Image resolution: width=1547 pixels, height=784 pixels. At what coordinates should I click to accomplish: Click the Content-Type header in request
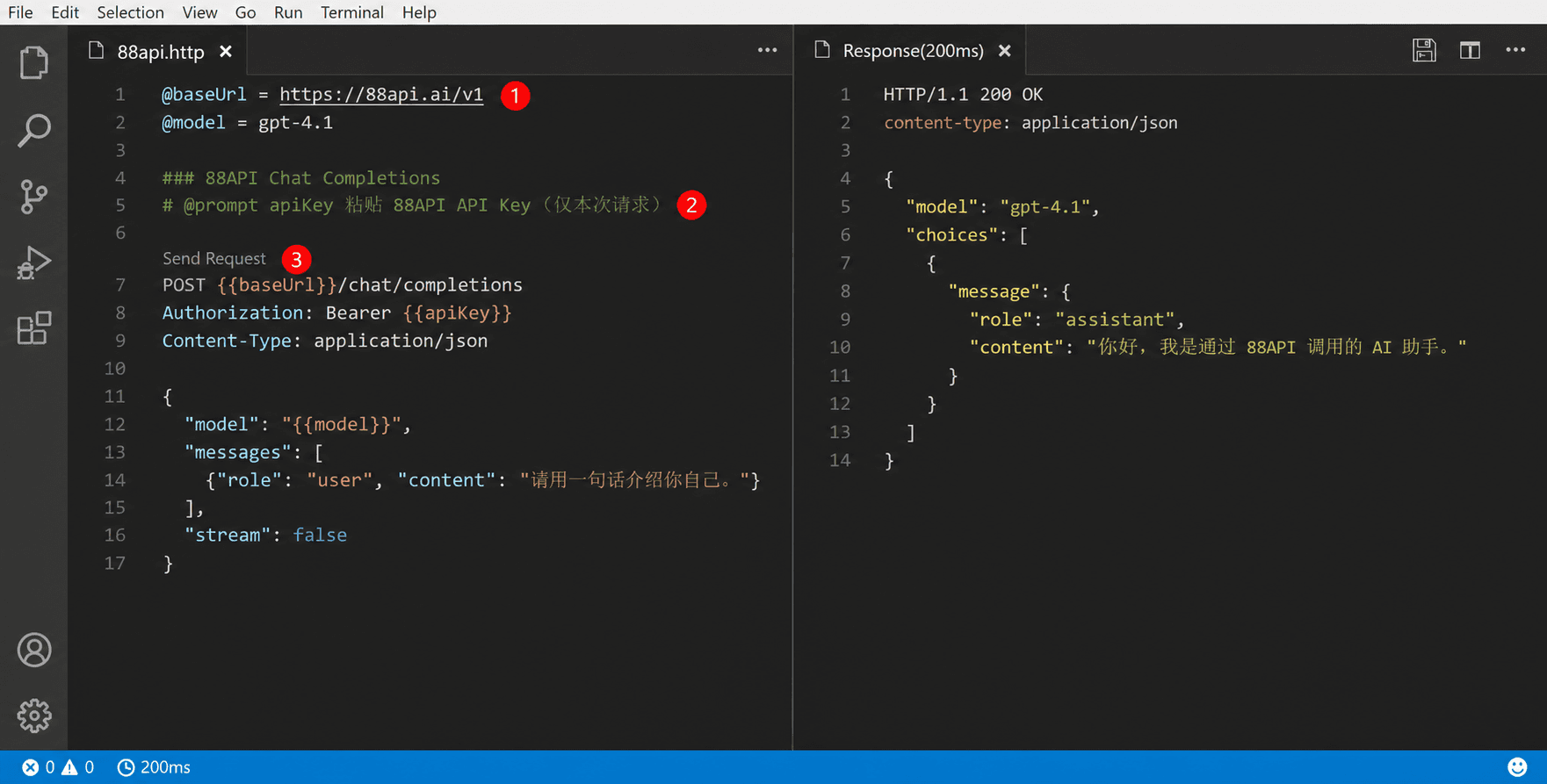pos(227,341)
